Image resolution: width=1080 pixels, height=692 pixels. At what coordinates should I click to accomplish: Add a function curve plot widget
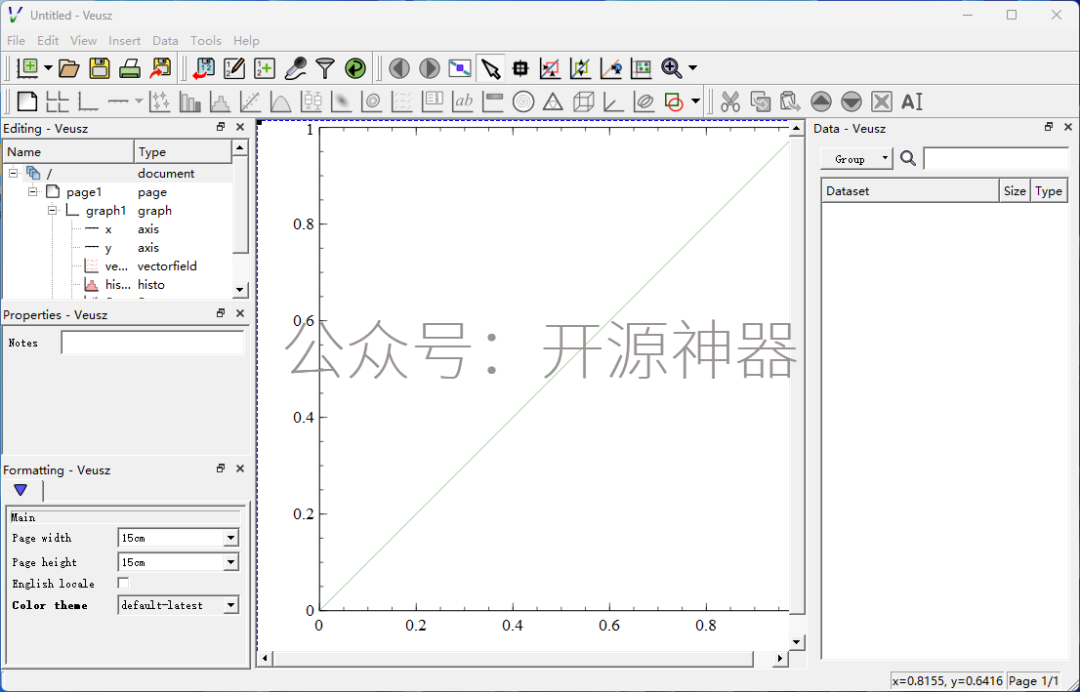pyautogui.click(x=281, y=102)
